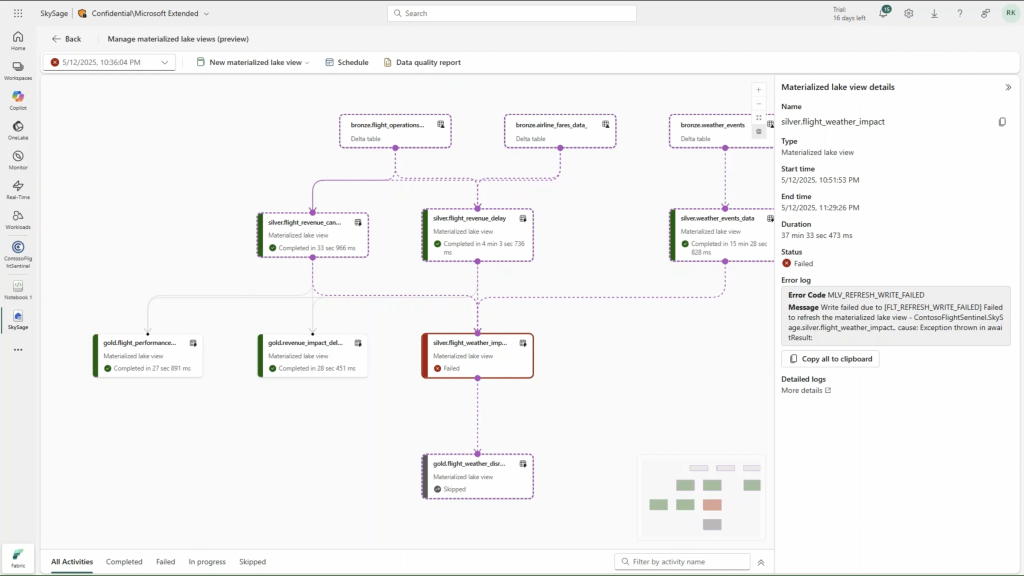Expand the activities panel with the double chevron
This screenshot has height=576, width=1024.
761,562
